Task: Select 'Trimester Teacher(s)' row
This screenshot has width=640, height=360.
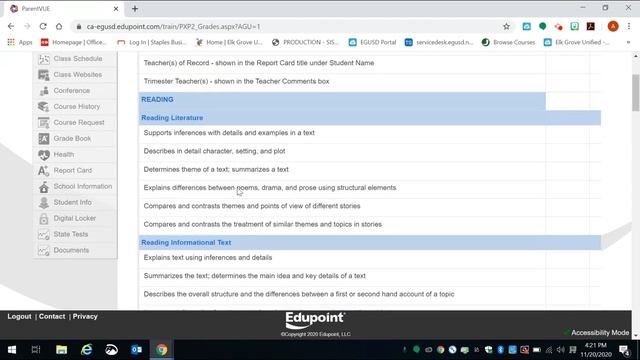Action: pos(370,82)
